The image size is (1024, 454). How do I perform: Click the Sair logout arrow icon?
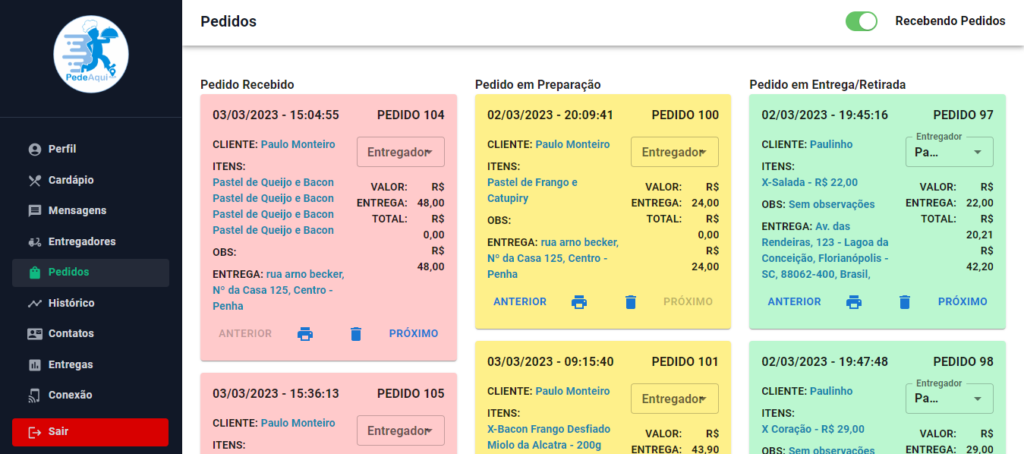tap(35, 432)
